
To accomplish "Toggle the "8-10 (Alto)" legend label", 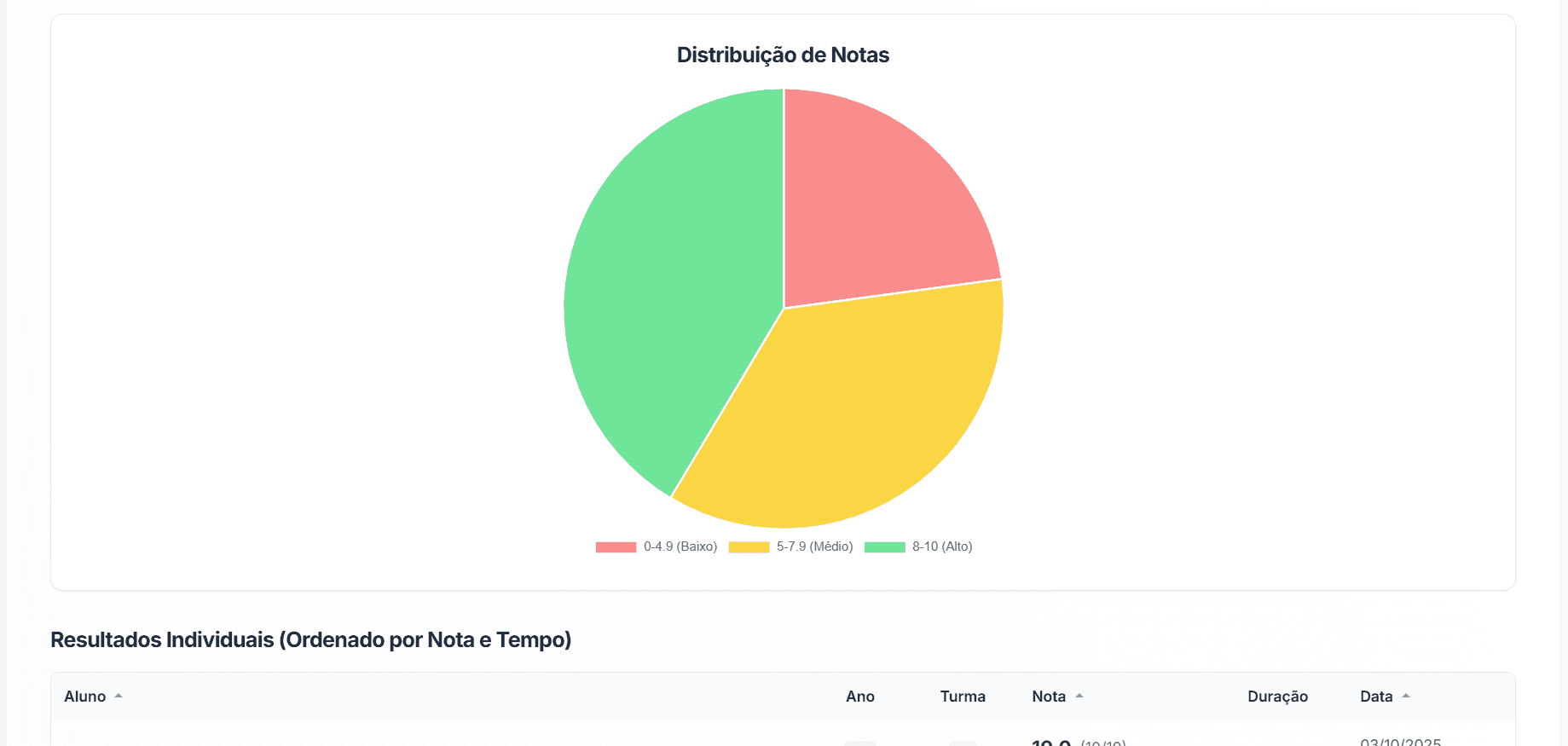I will coord(942,546).
